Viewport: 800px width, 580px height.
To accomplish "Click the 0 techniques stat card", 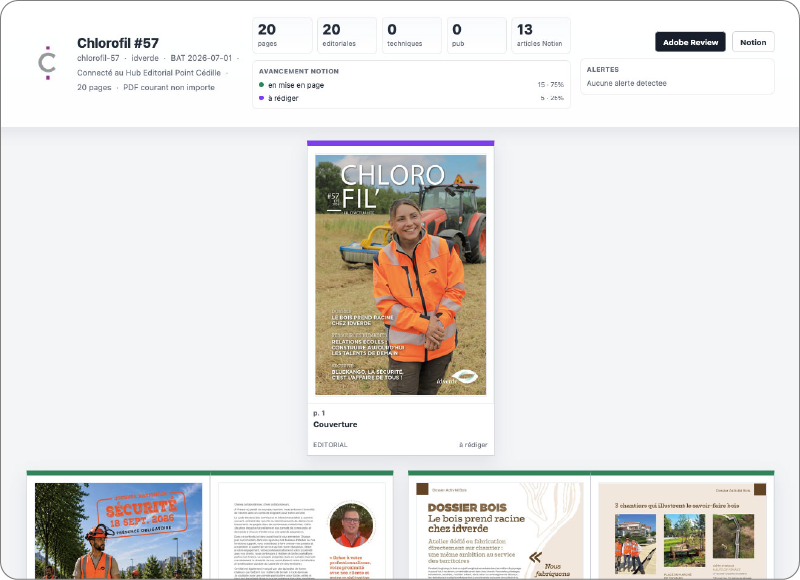I will click(412, 35).
